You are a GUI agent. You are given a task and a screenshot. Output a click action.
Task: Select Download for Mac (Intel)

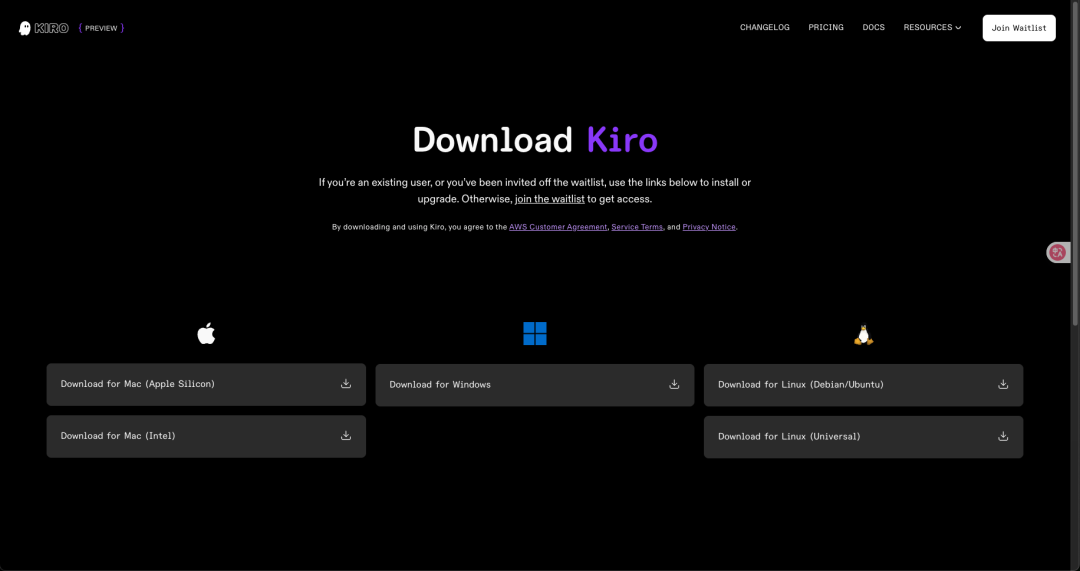(x=206, y=436)
